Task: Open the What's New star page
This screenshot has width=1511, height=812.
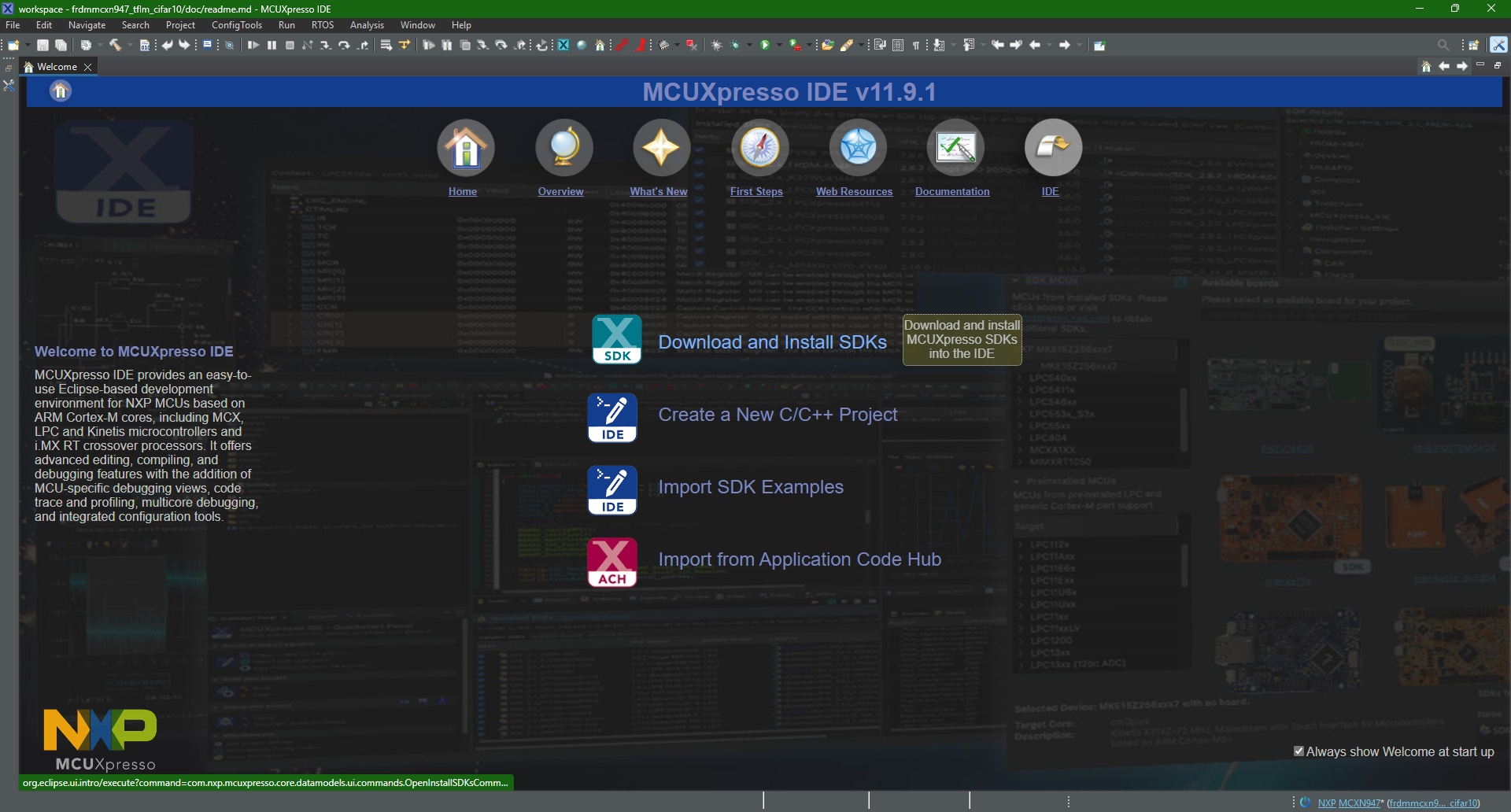Action: coord(661,148)
